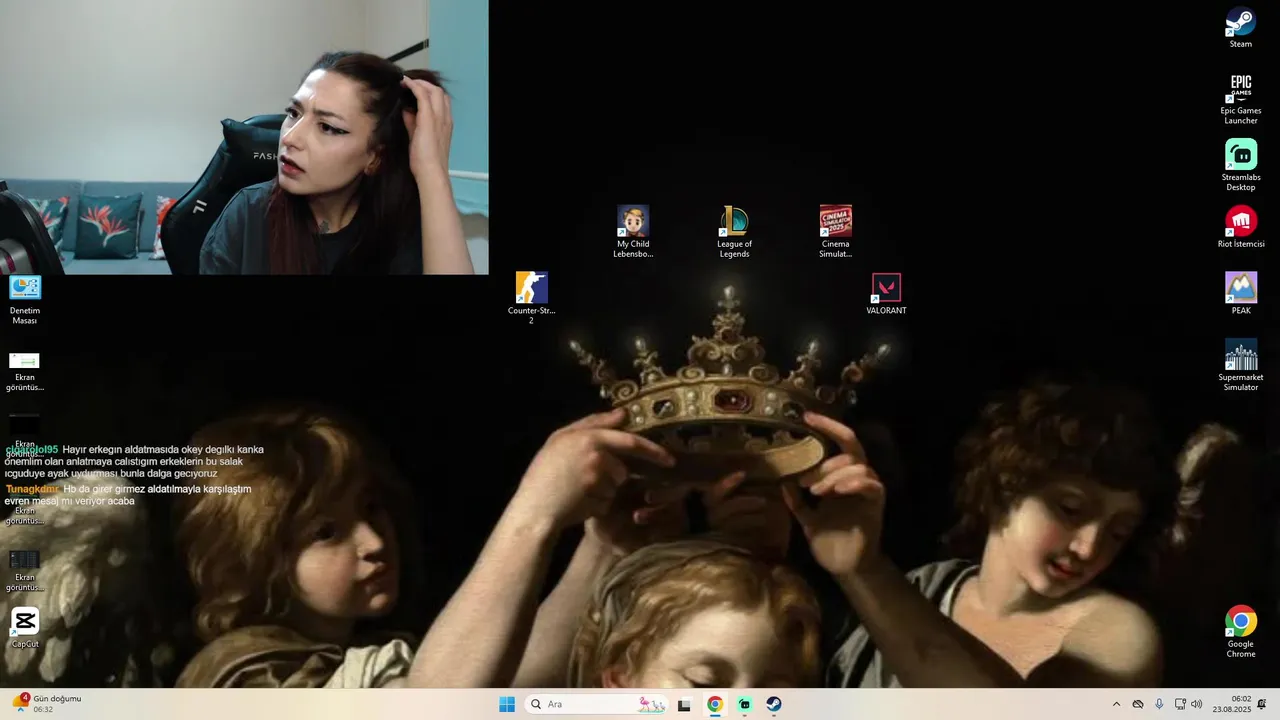Select the CapCut desktop shortcut
The height and width of the screenshot is (720, 1280).
[x=25, y=627]
